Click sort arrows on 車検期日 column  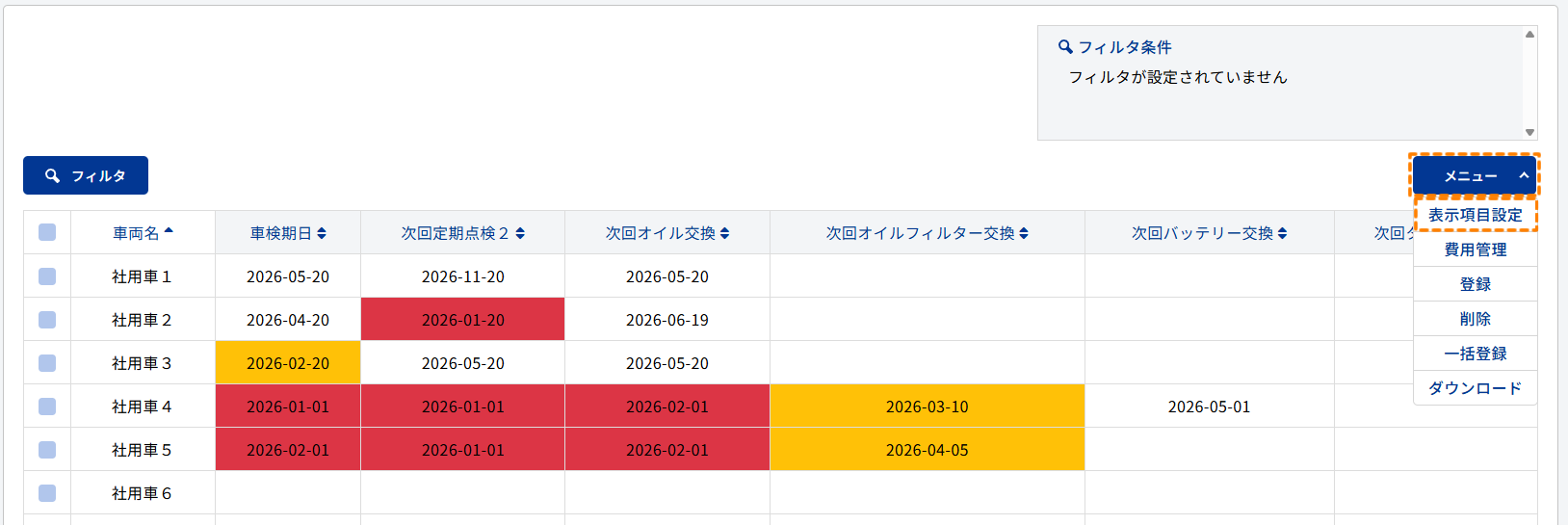coord(322,233)
